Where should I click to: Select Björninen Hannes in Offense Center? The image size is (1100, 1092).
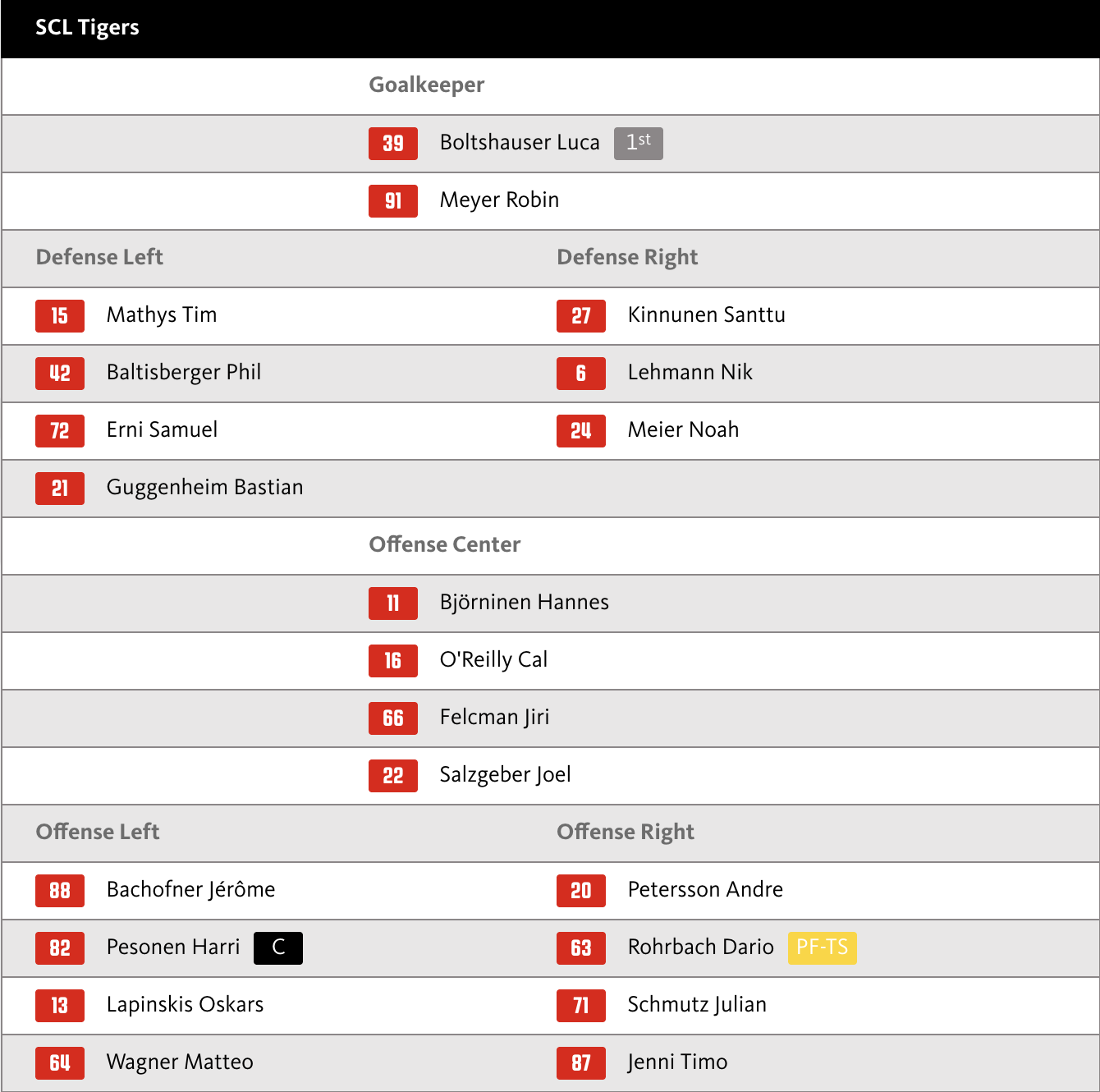pos(524,603)
